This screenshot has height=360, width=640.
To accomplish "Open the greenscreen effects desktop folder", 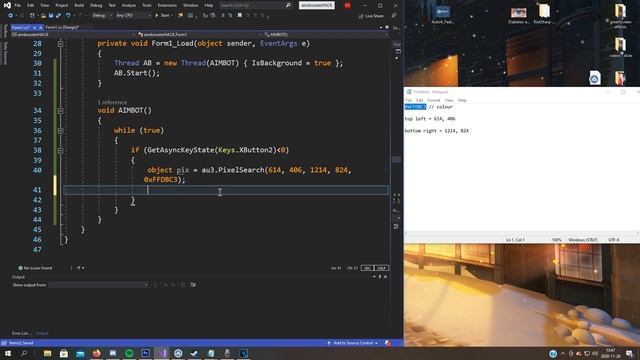I will click(x=620, y=16).
